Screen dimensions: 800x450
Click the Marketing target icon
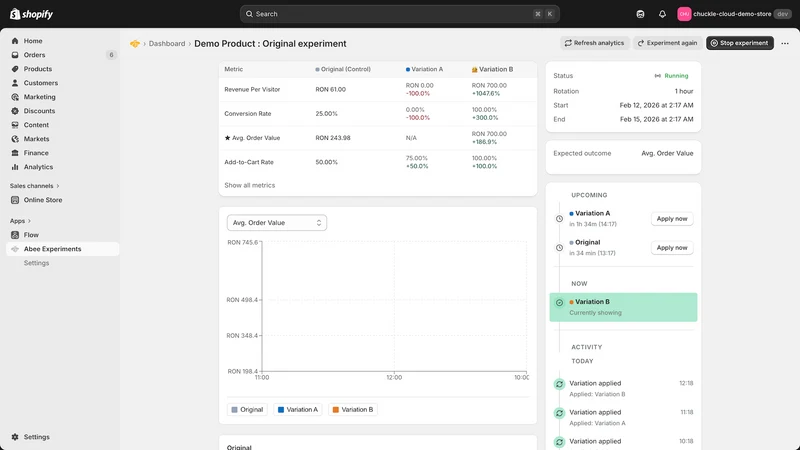coord(15,97)
